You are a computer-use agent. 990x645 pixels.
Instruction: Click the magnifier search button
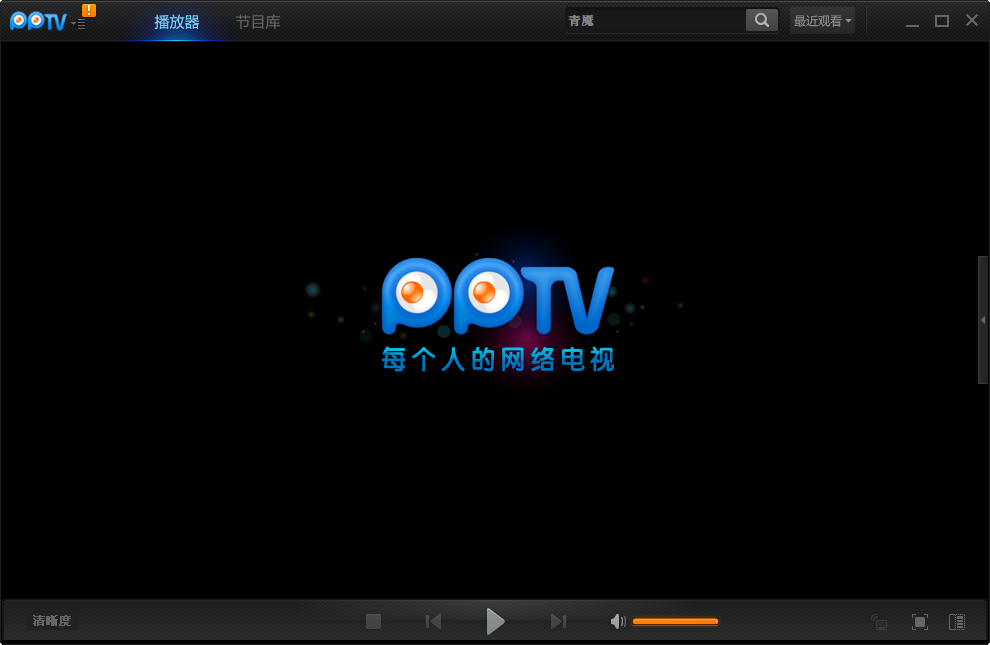tap(761, 21)
